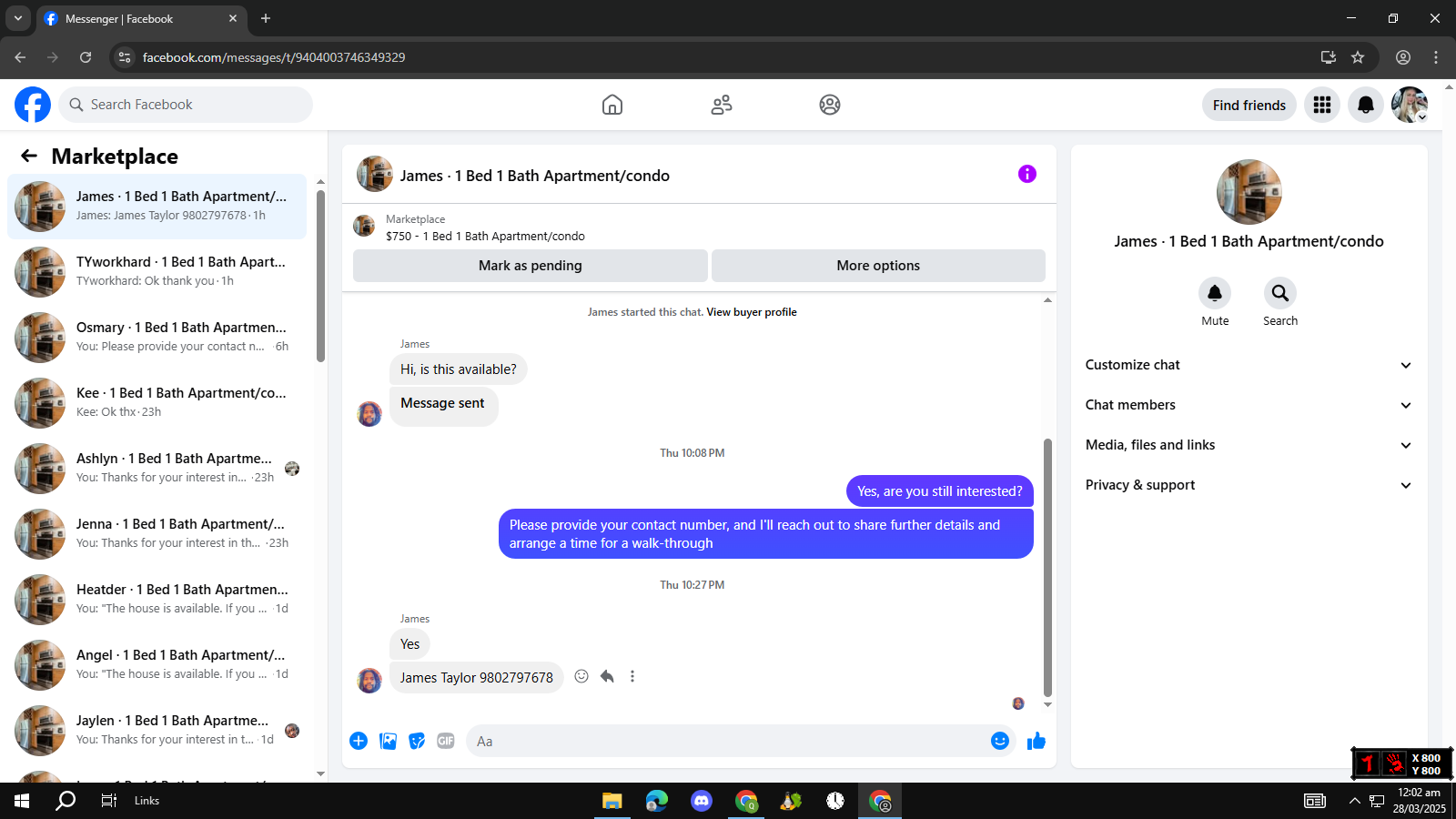Open the Groups icon in top navigation
Screen dimensions: 1456x819
(x=830, y=105)
